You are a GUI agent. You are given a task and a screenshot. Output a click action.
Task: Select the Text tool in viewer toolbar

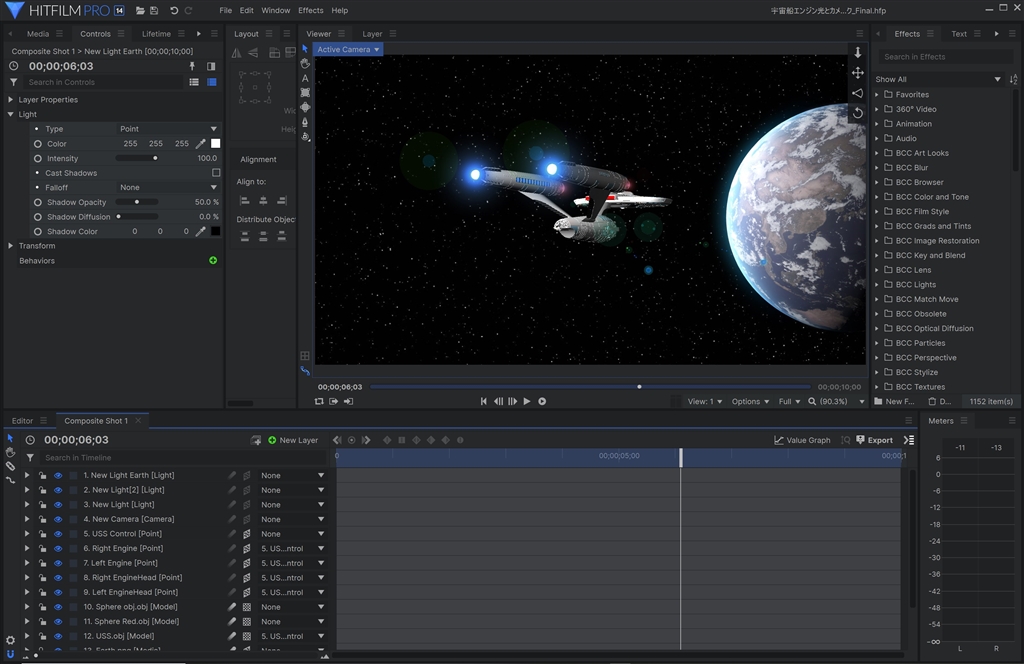tap(305, 78)
